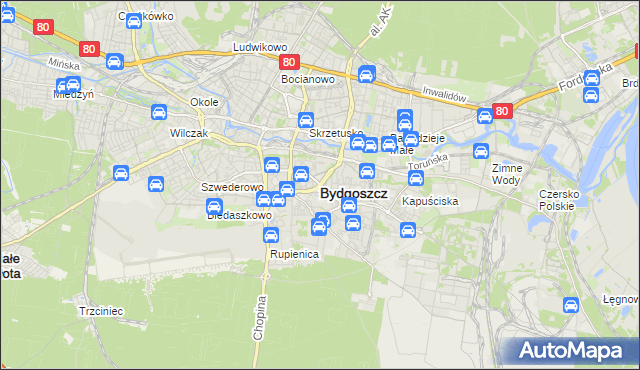Click the road 80 shield below Ludwikowo
The height and width of the screenshot is (370, 640).
click(289, 62)
